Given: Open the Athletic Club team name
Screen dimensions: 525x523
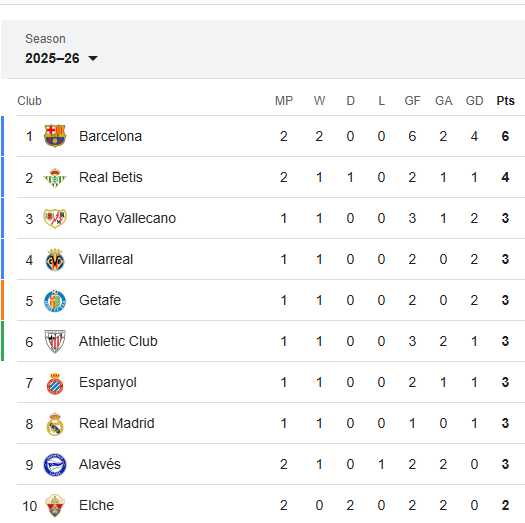Looking at the screenshot, I should coord(118,341).
